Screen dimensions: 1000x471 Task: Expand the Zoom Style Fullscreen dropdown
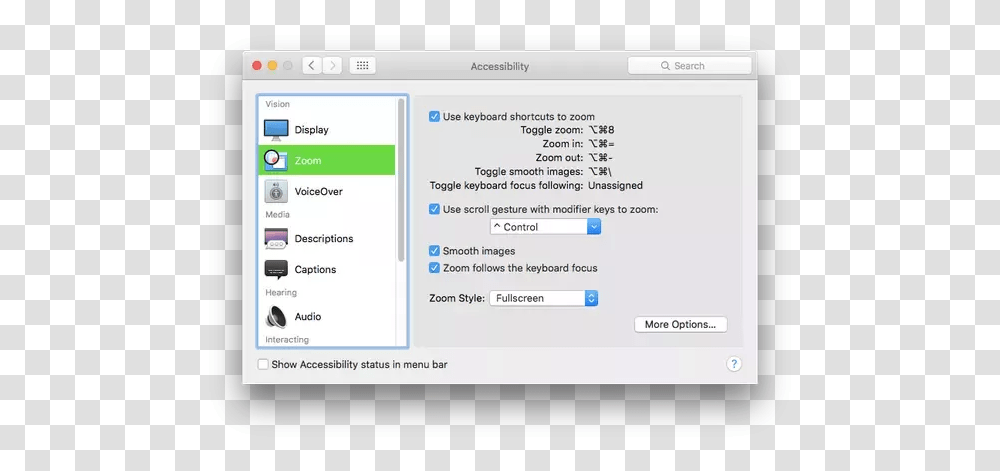[x=544, y=298]
